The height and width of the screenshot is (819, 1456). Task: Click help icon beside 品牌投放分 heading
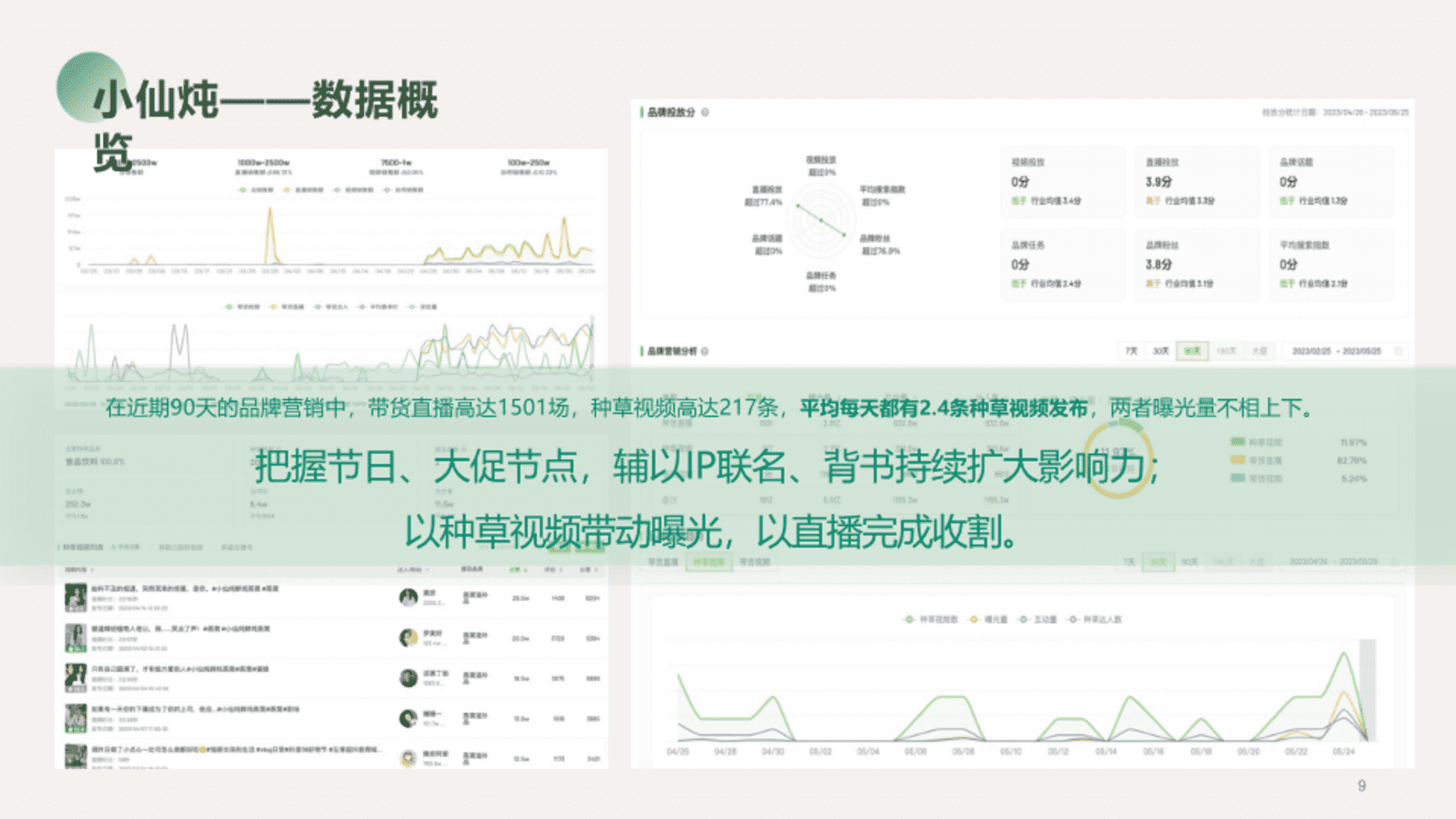click(705, 112)
